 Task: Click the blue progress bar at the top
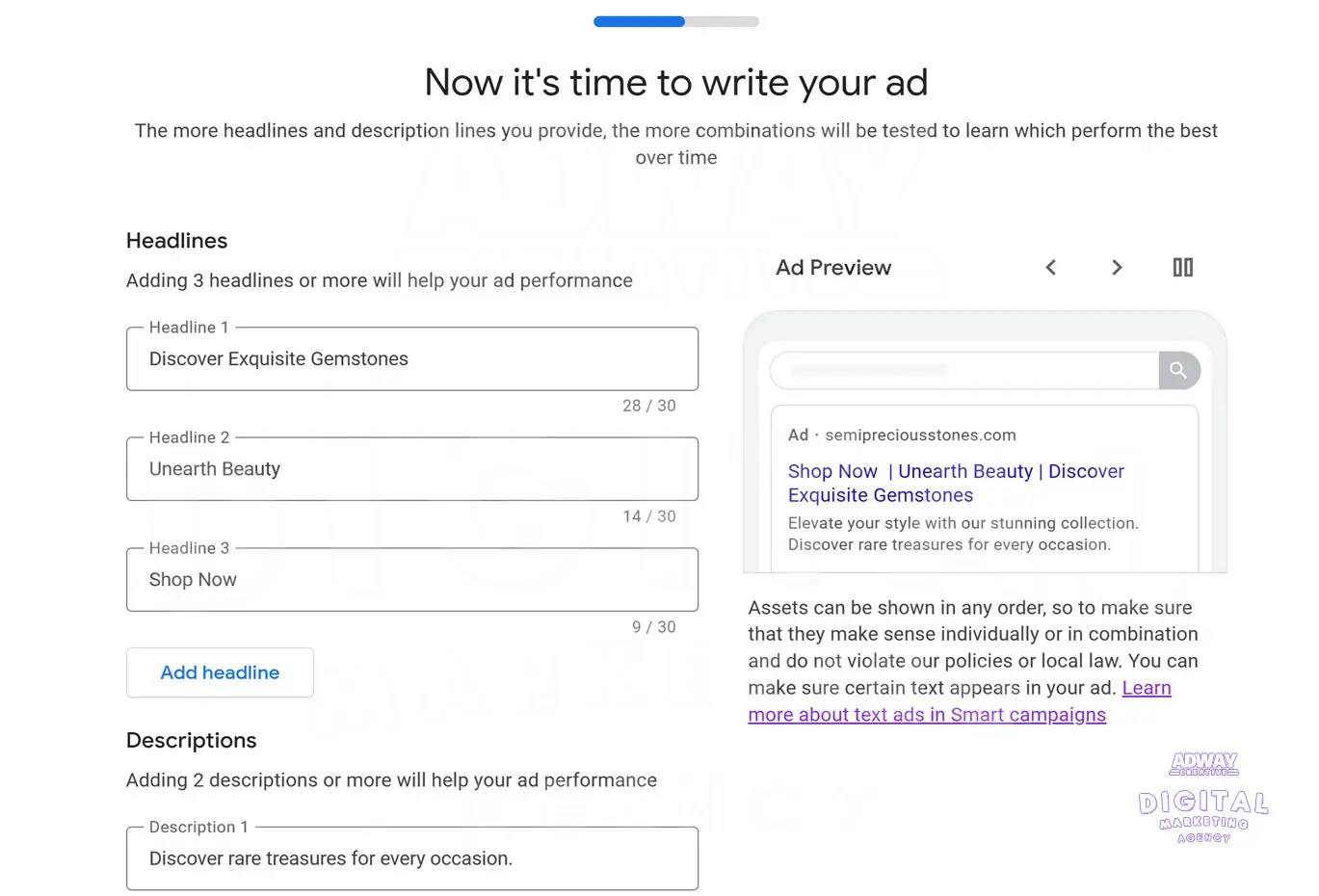pos(638,21)
